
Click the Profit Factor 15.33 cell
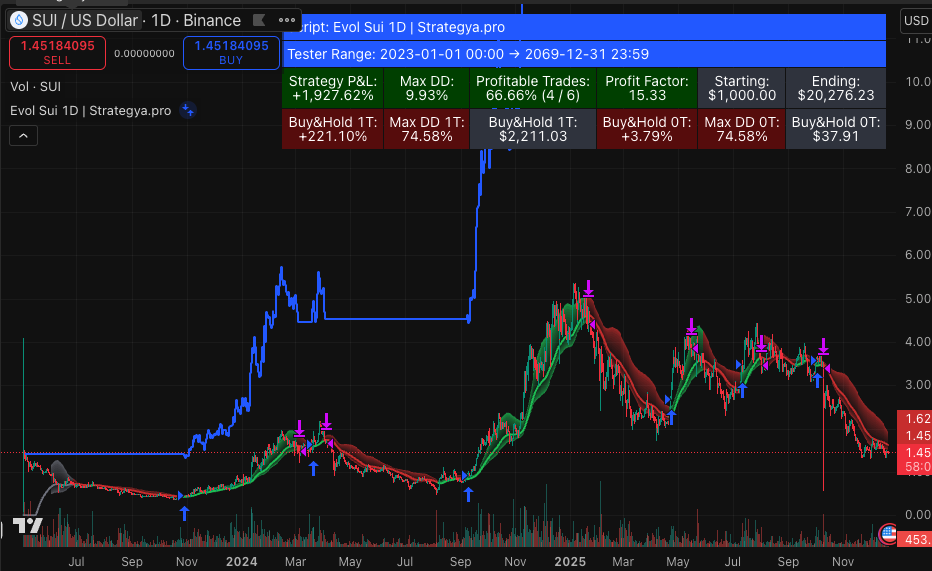click(647, 88)
